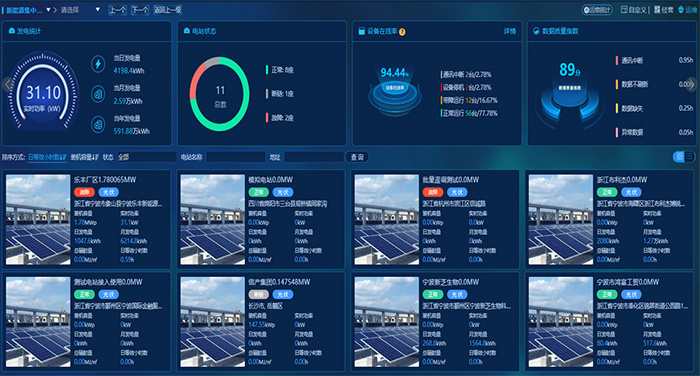Expand the 请选择 station dropdown
The width and height of the screenshot is (700, 376).
(x=80, y=10)
